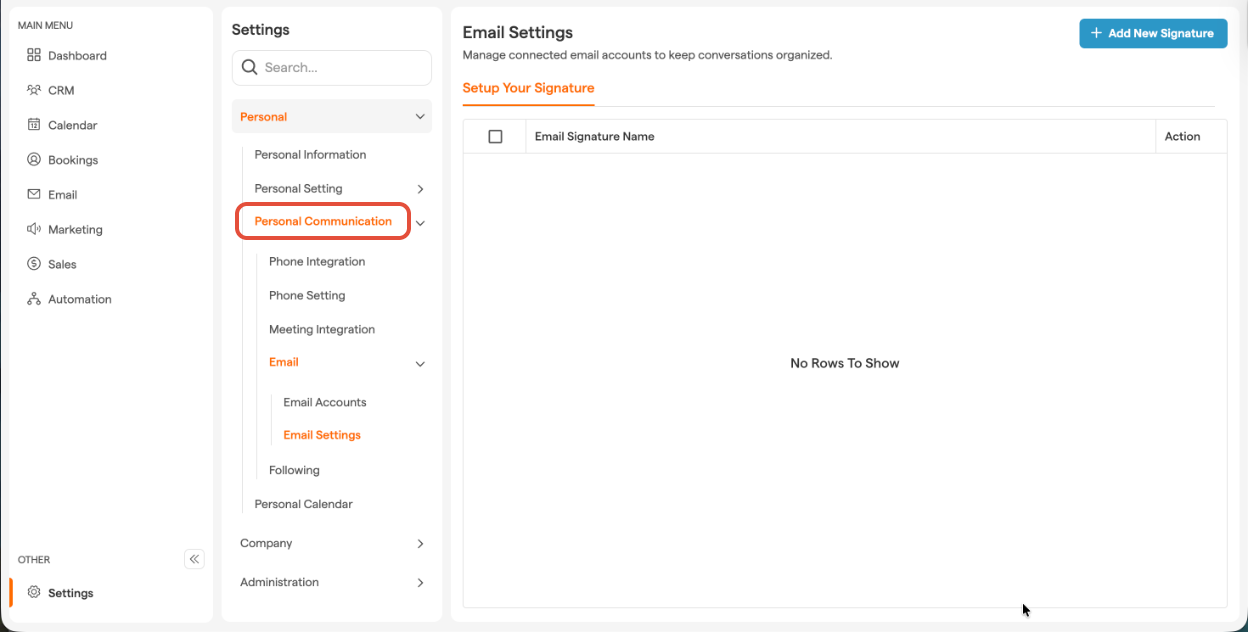Collapse the Personal section chevron
1248x632 pixels.
pyautogui.click(x=420, y=117)
